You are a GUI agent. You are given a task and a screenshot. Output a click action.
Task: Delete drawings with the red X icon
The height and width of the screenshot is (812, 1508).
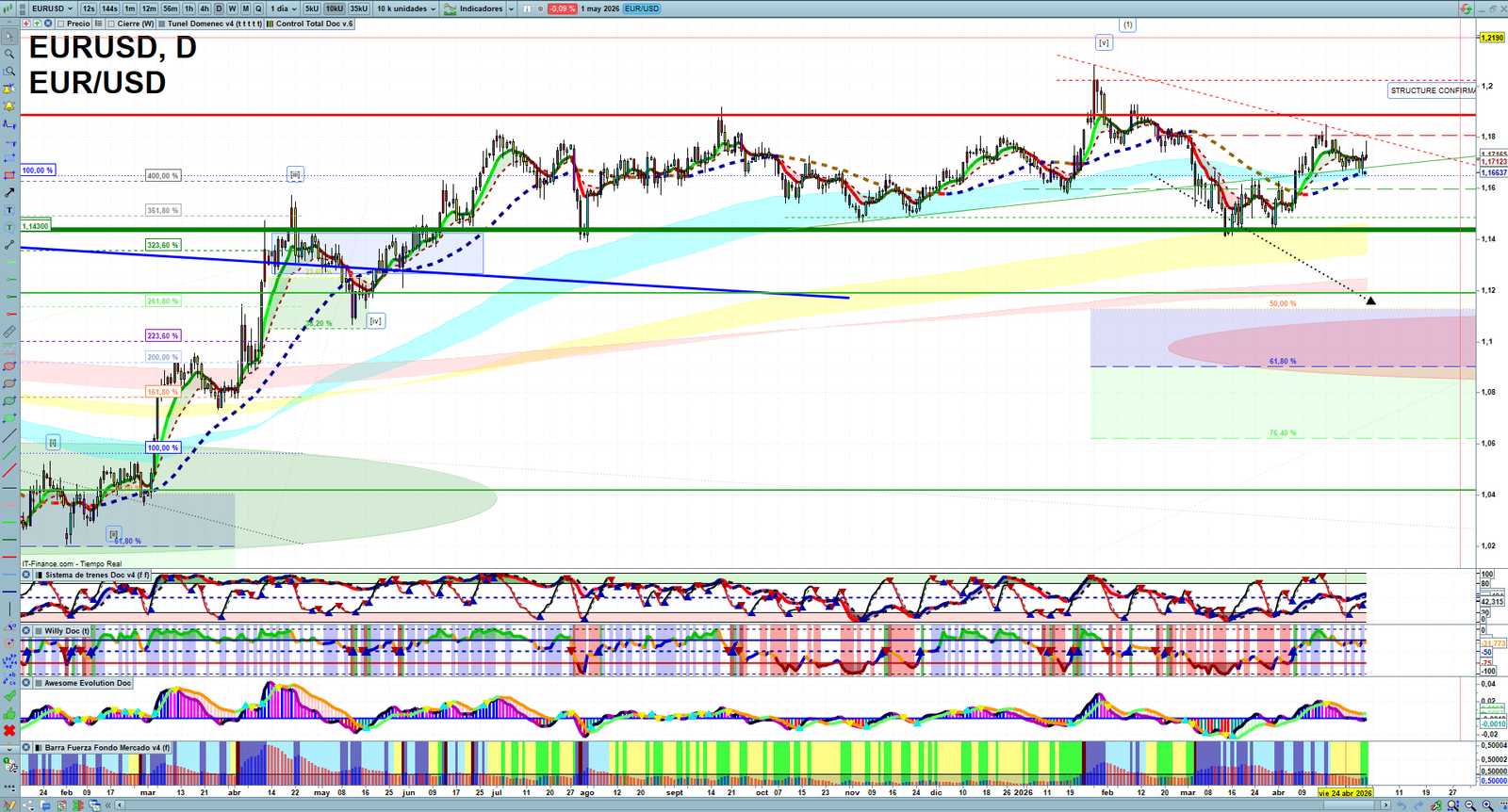pyautogui.click(x=9, y=730)
